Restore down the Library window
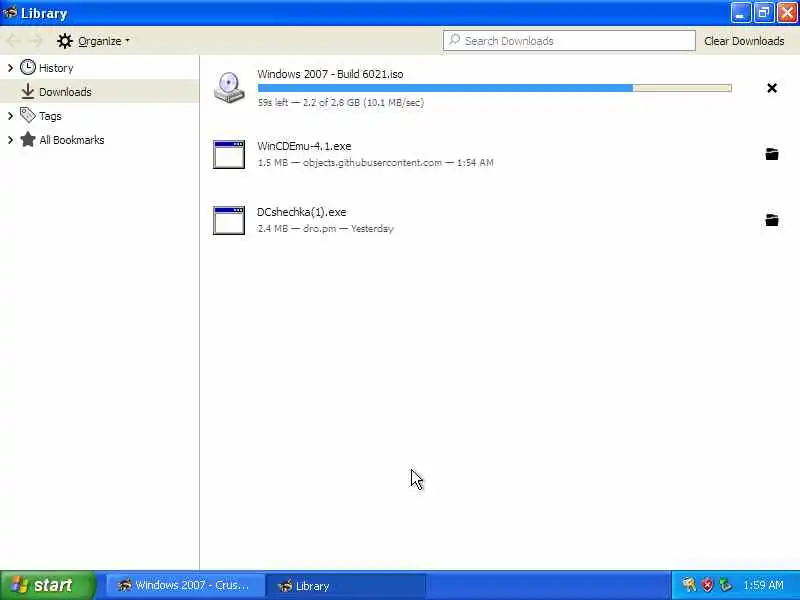800x600 pixels. click(x=763, y=13)
